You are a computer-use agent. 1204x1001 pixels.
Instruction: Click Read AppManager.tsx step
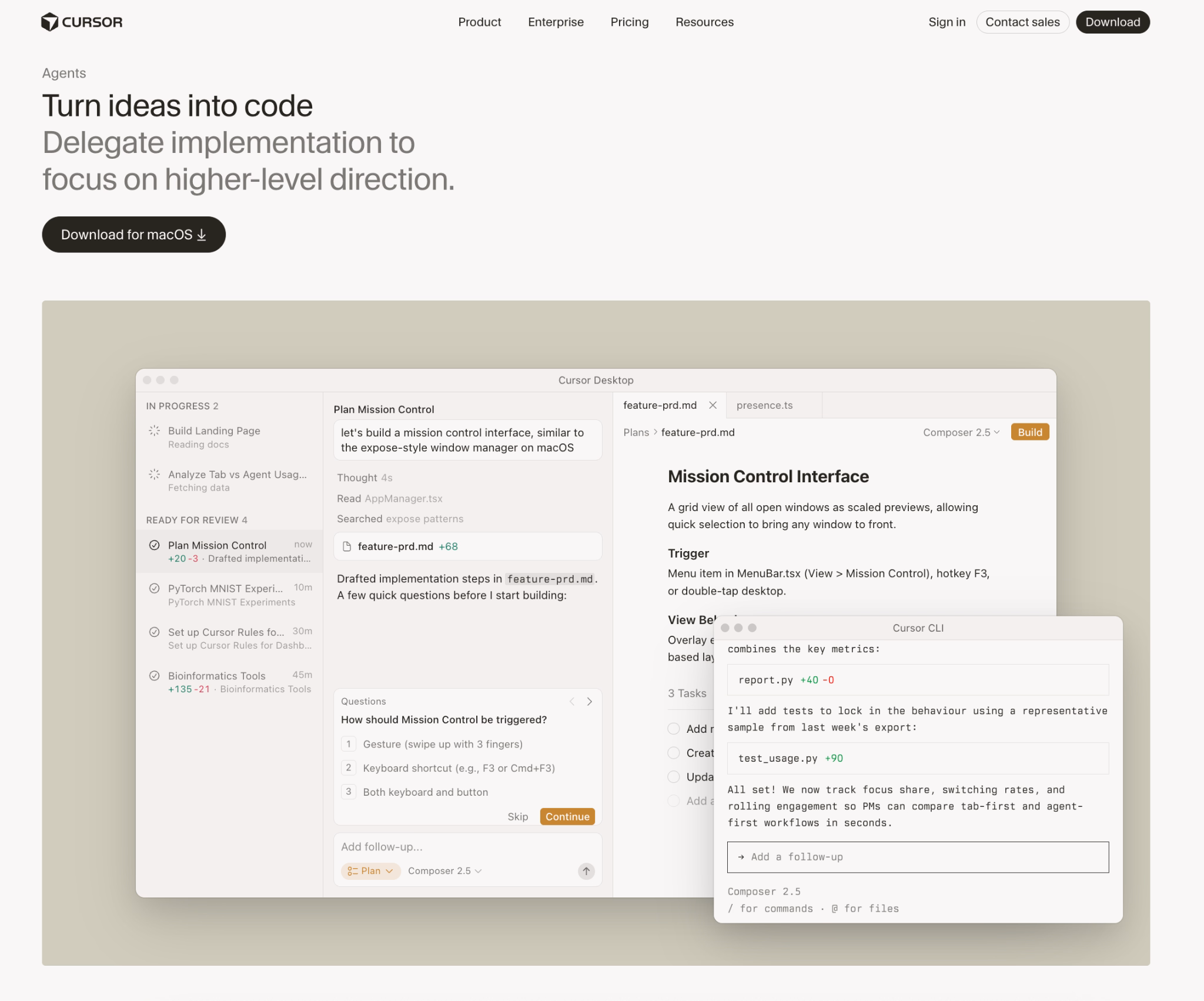click(x=389, y=498)
